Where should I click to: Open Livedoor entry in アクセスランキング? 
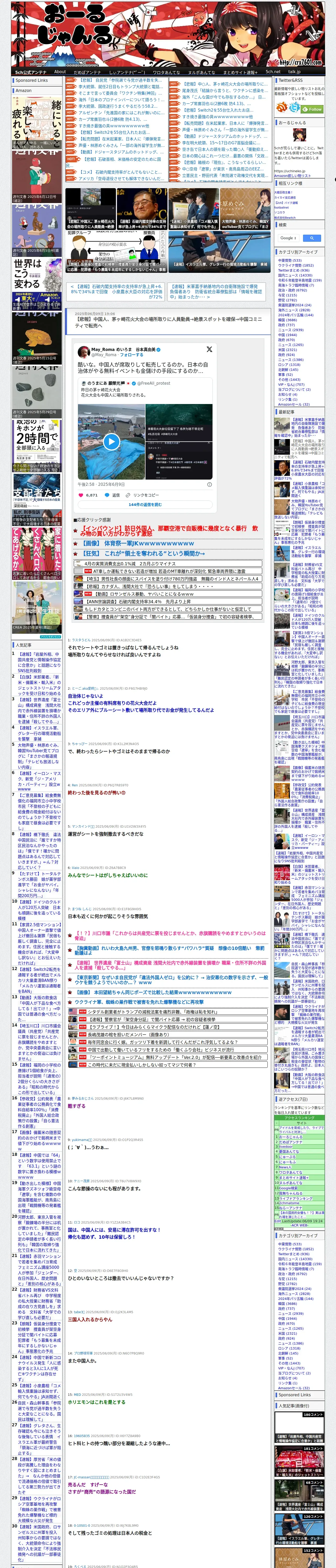pyautogui.click(x=285, y=1146)
